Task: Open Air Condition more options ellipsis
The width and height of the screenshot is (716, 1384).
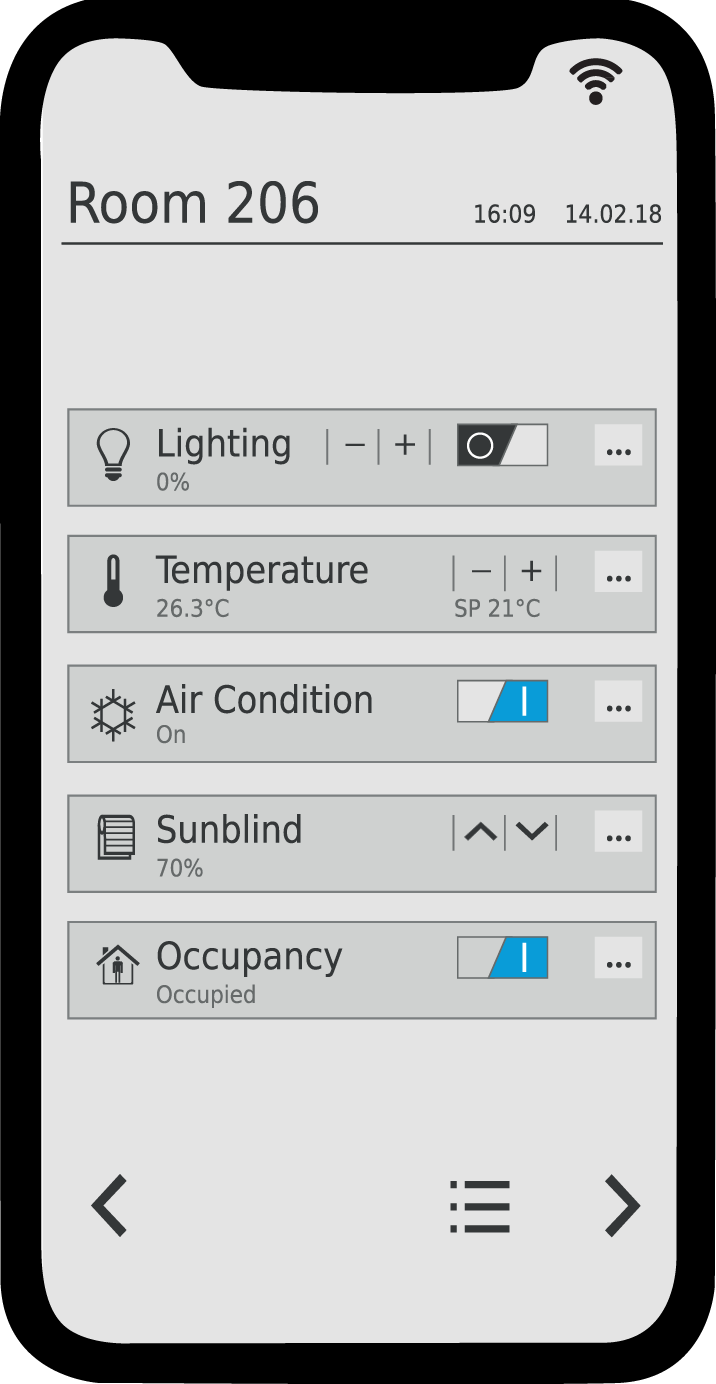Action: [619, 702]
